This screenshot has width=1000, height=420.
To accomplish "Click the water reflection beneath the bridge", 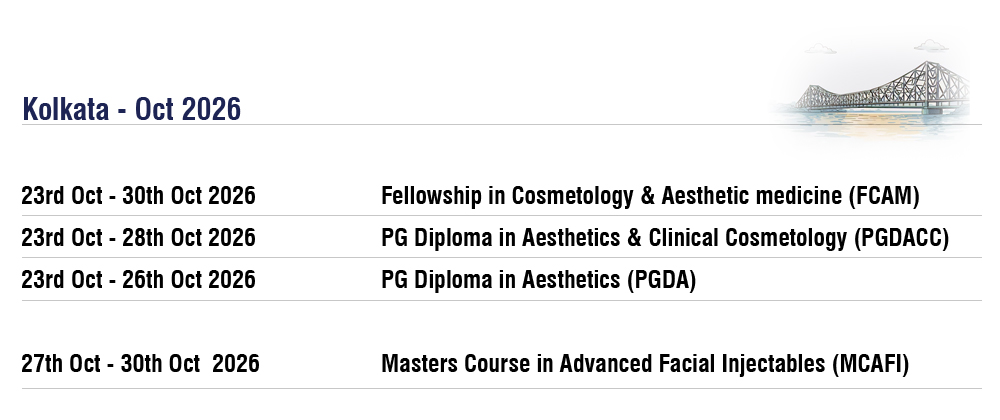I will click(x=874, y=122).
